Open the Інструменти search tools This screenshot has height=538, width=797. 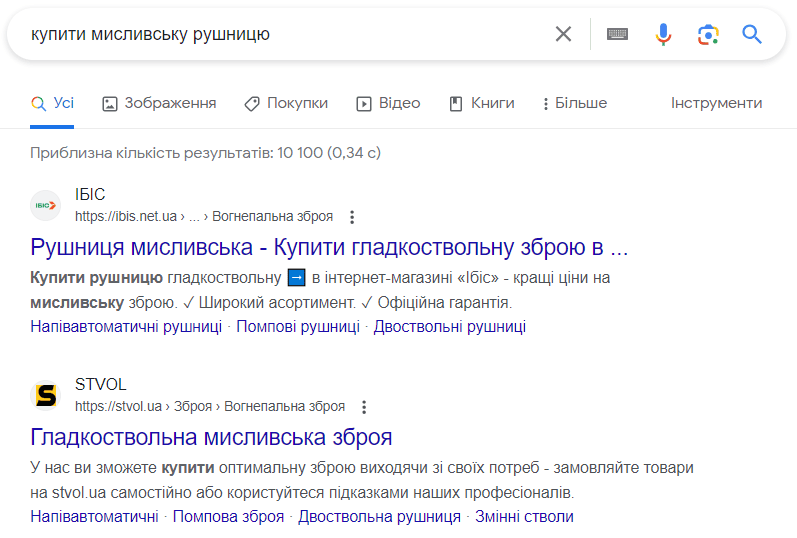[716, 103]
